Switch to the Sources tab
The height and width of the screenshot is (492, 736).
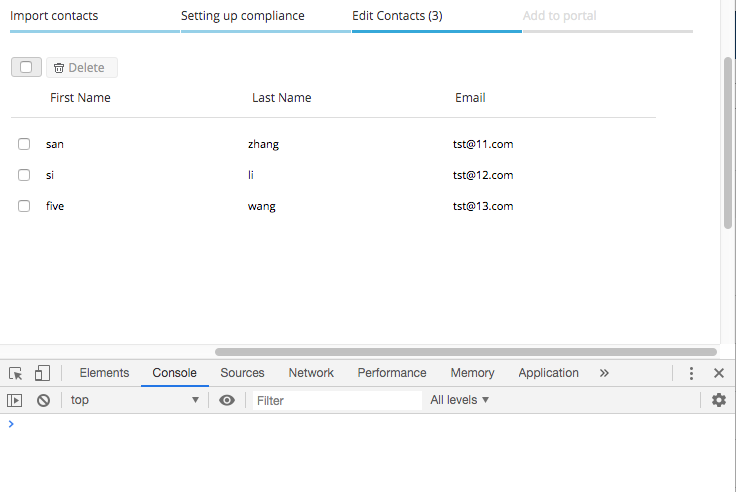(x=242, y=373)
